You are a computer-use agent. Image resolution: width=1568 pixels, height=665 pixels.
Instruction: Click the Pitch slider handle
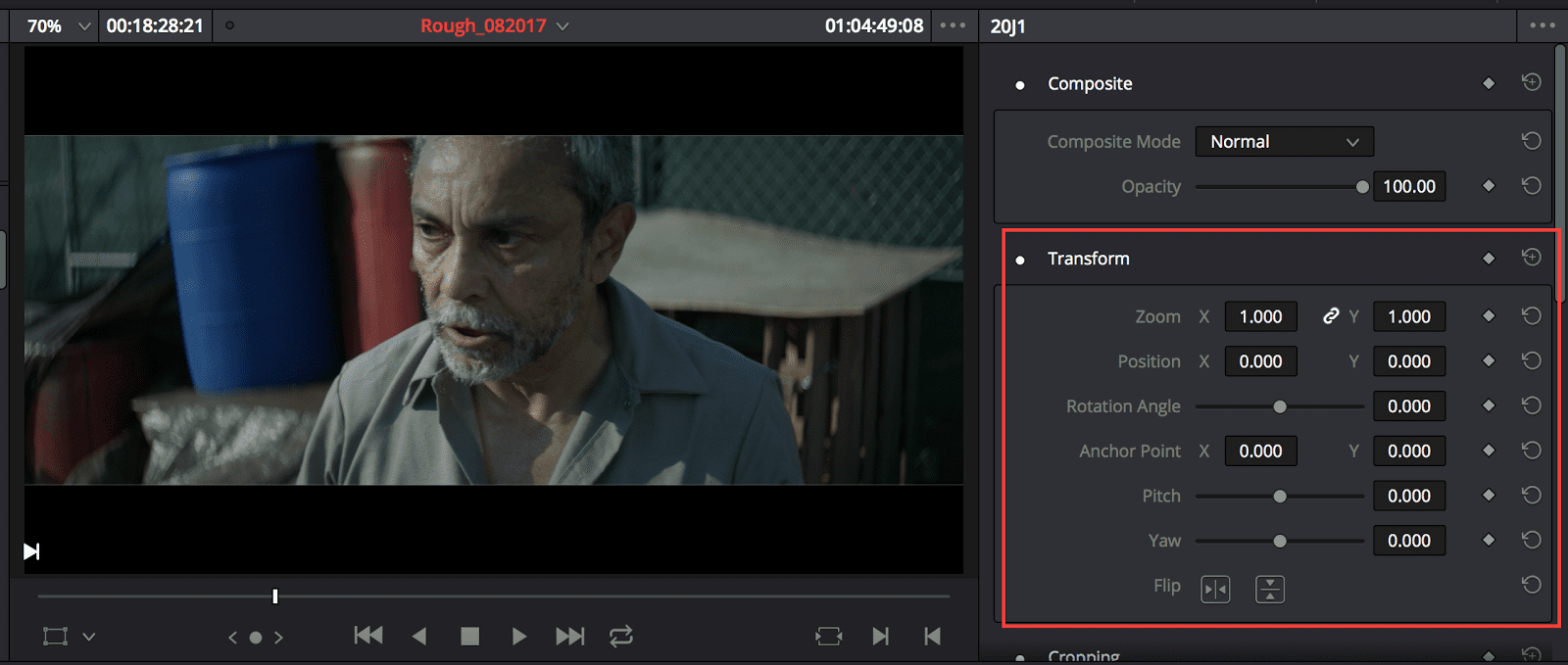click(1280, 497)
